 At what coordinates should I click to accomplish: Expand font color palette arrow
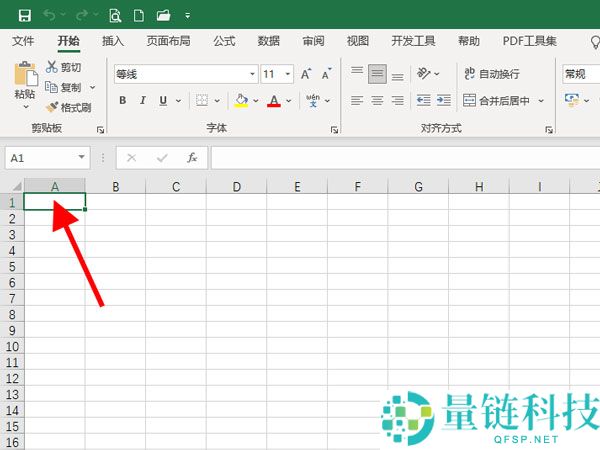(289, 101)
